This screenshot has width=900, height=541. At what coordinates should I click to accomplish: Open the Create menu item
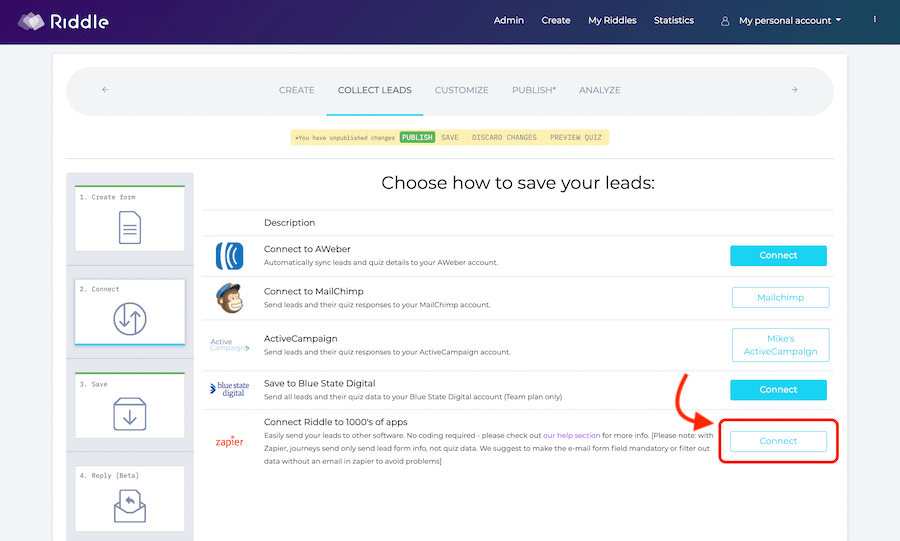[556, 20]
